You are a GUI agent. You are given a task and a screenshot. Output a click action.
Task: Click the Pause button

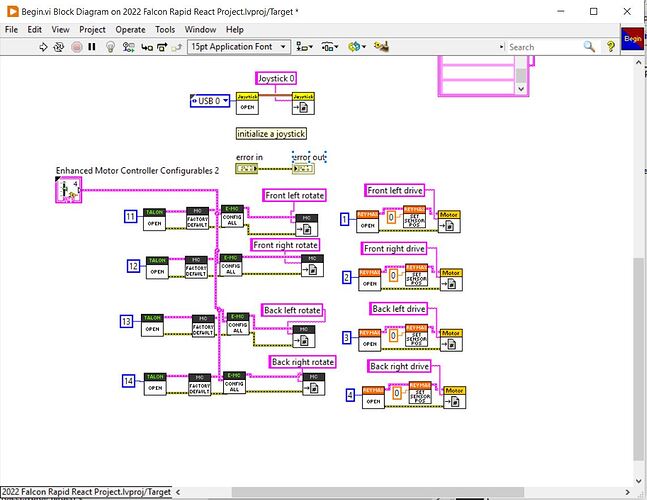pos(92,47)
